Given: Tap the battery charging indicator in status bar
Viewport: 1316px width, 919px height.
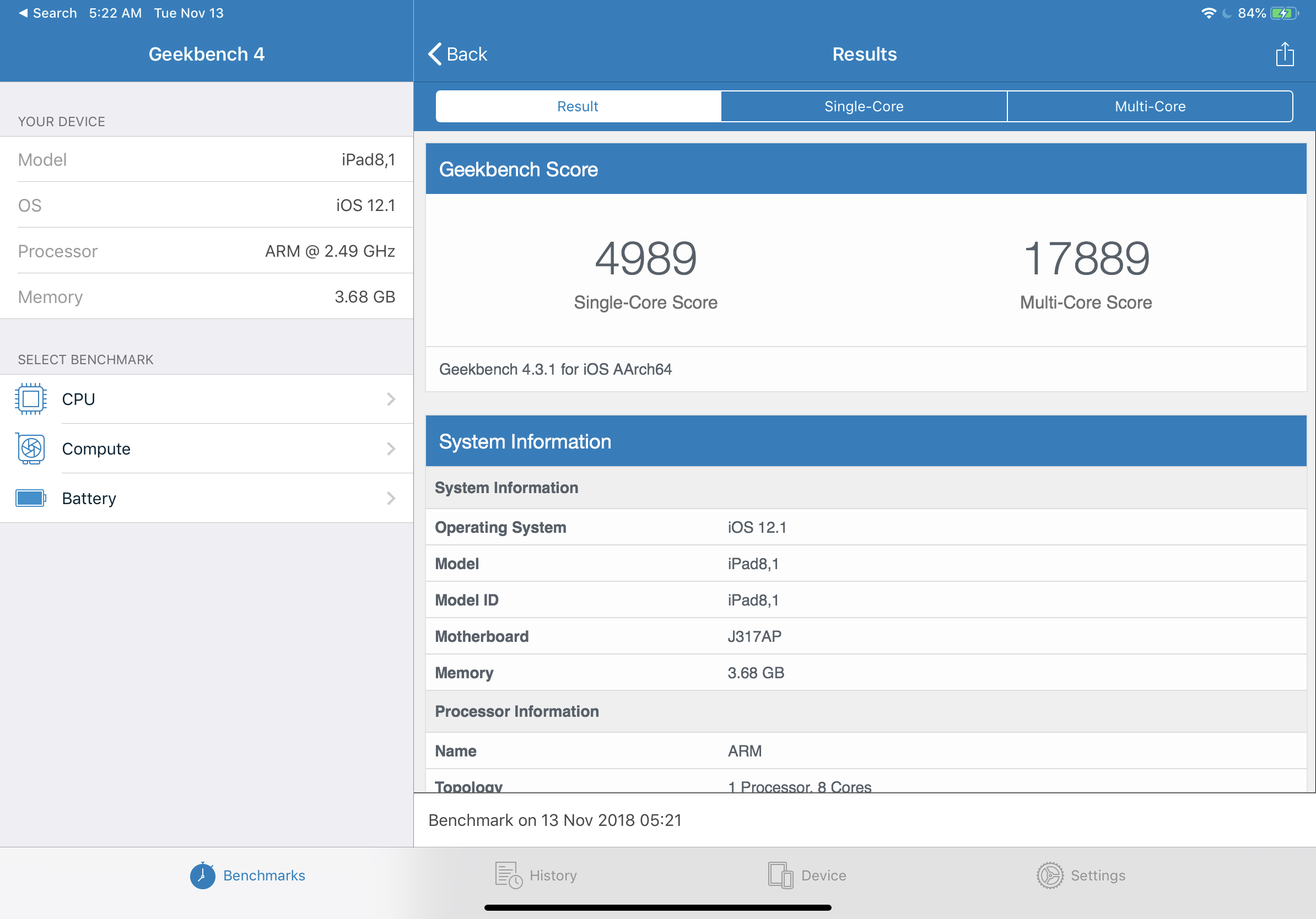Looking at the screenshot, I should (1285, 13).
